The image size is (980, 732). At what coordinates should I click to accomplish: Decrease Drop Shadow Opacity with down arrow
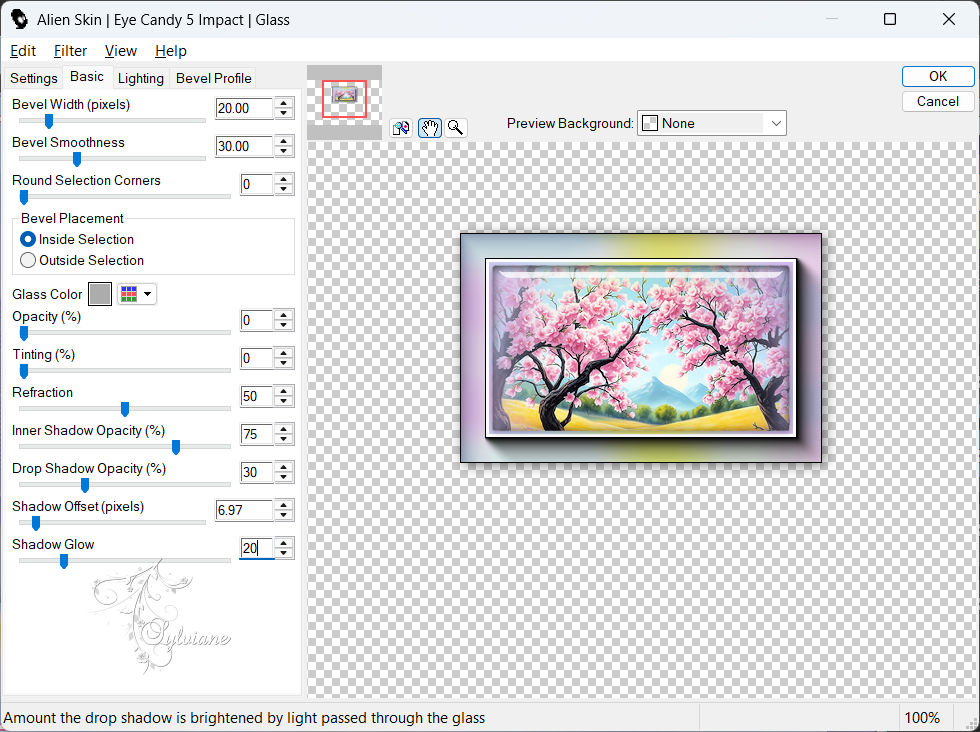tap(284, 477)
